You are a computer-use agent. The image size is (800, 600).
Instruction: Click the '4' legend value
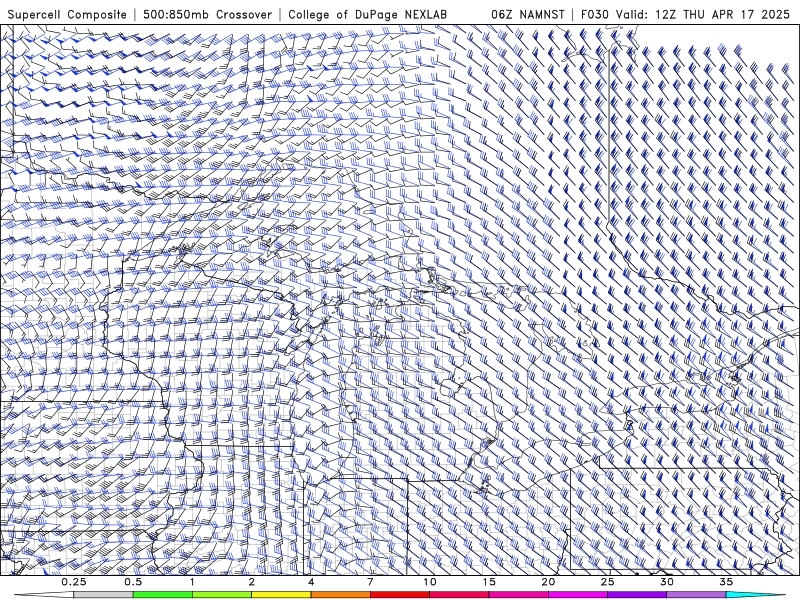(x=311, y=582)
